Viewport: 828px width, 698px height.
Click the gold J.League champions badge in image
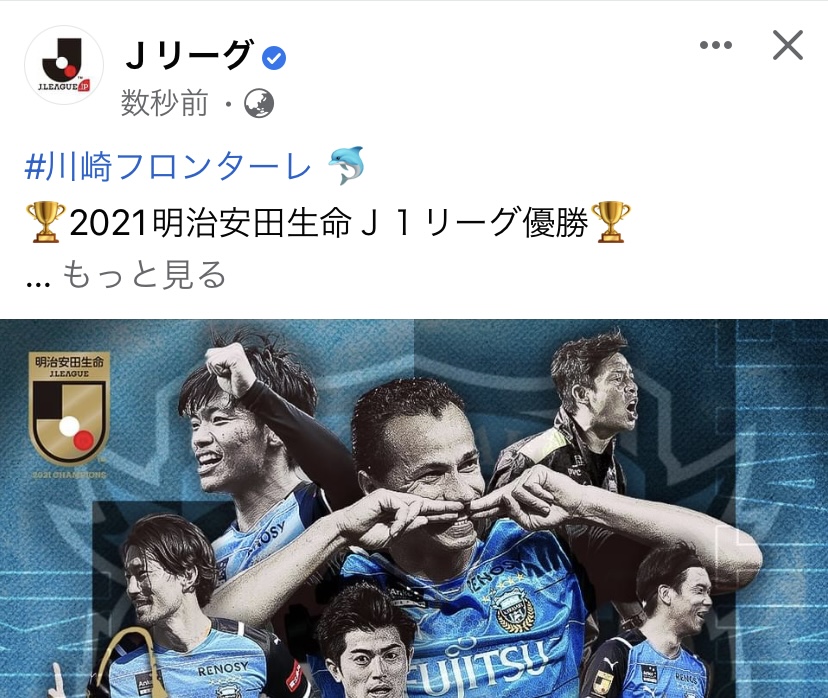pos(69,414)
